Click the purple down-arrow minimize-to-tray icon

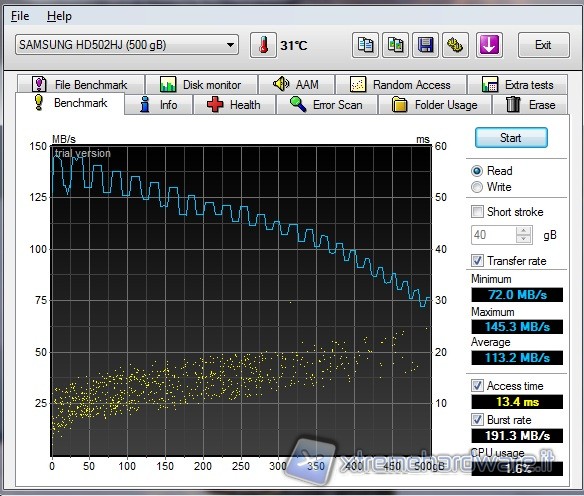click(489, 45)
